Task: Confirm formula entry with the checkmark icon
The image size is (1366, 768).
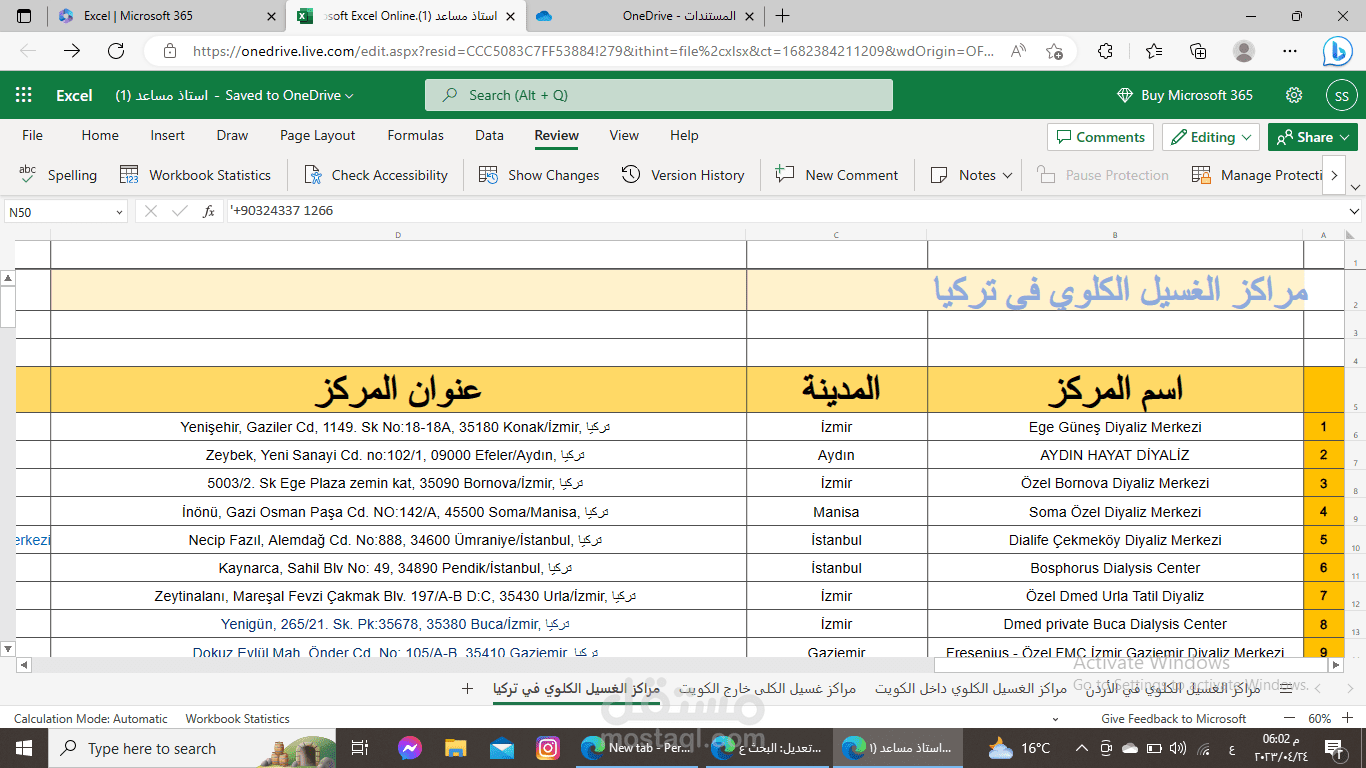Action: 180,211
